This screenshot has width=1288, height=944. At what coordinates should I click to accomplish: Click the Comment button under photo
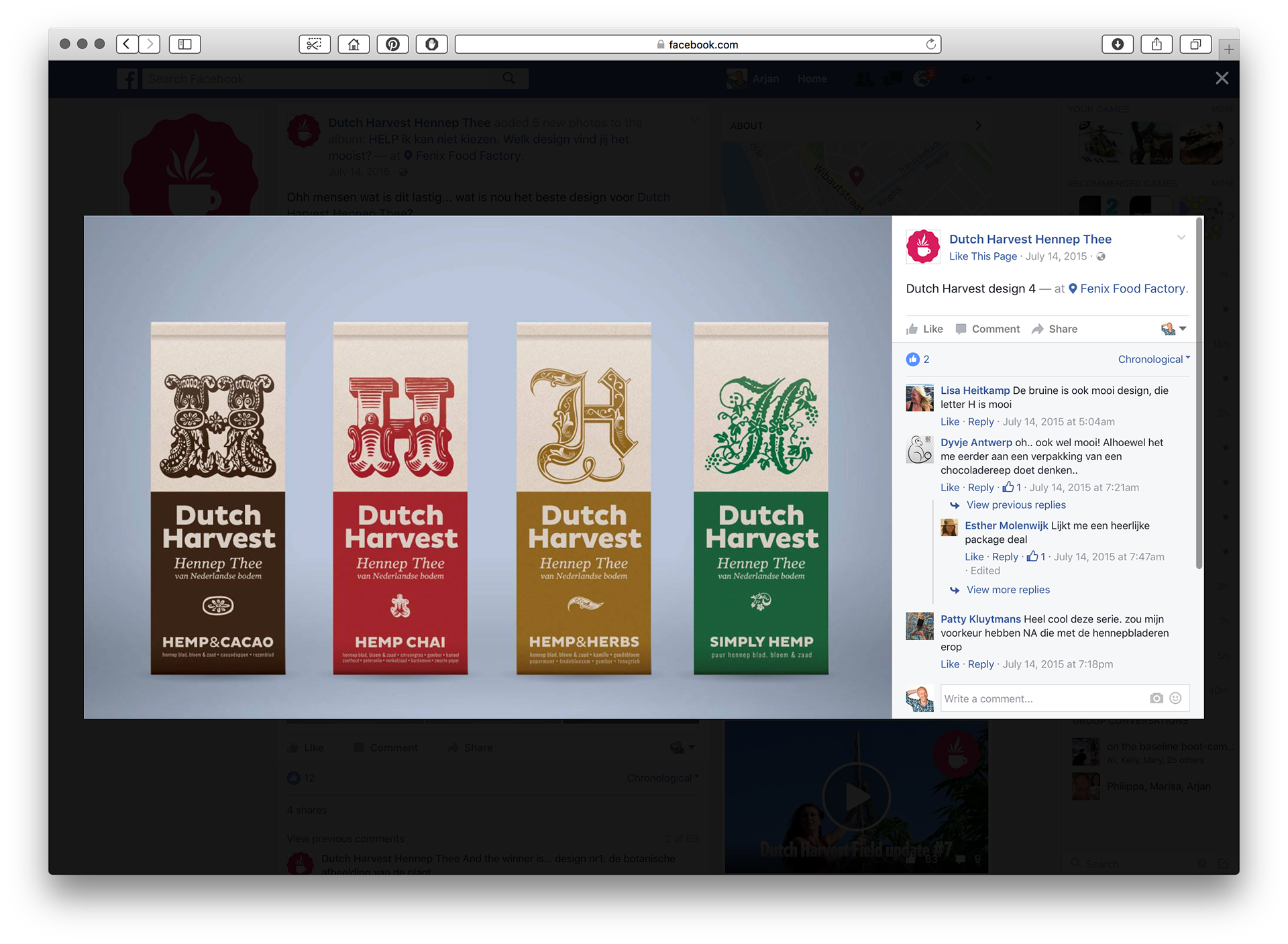pos(987,329)
